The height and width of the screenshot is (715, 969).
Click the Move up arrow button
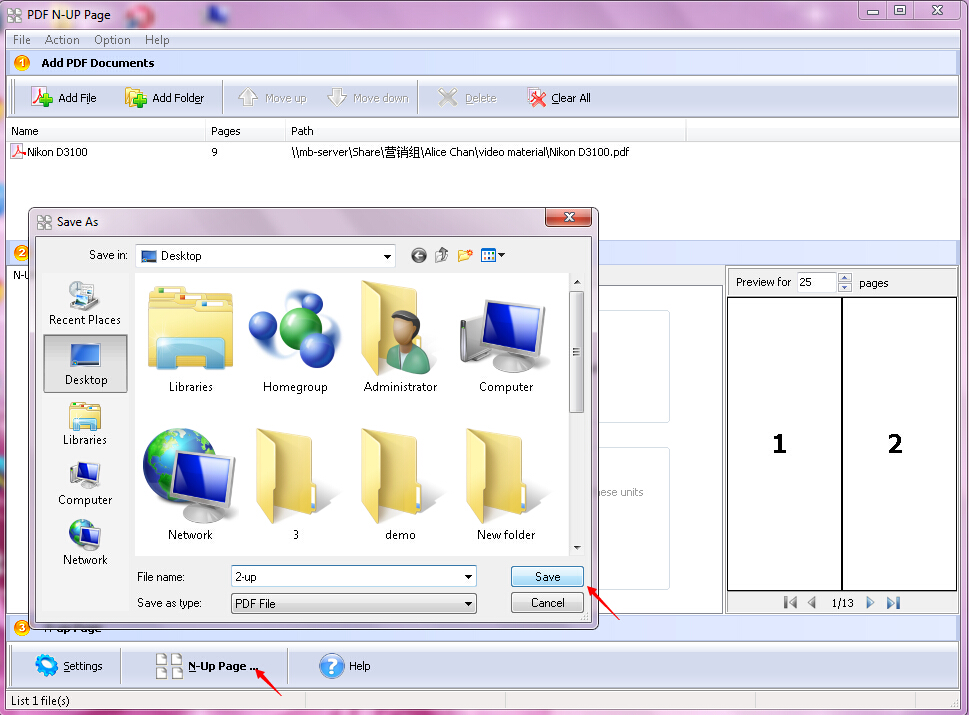click(x=273, y=98)
